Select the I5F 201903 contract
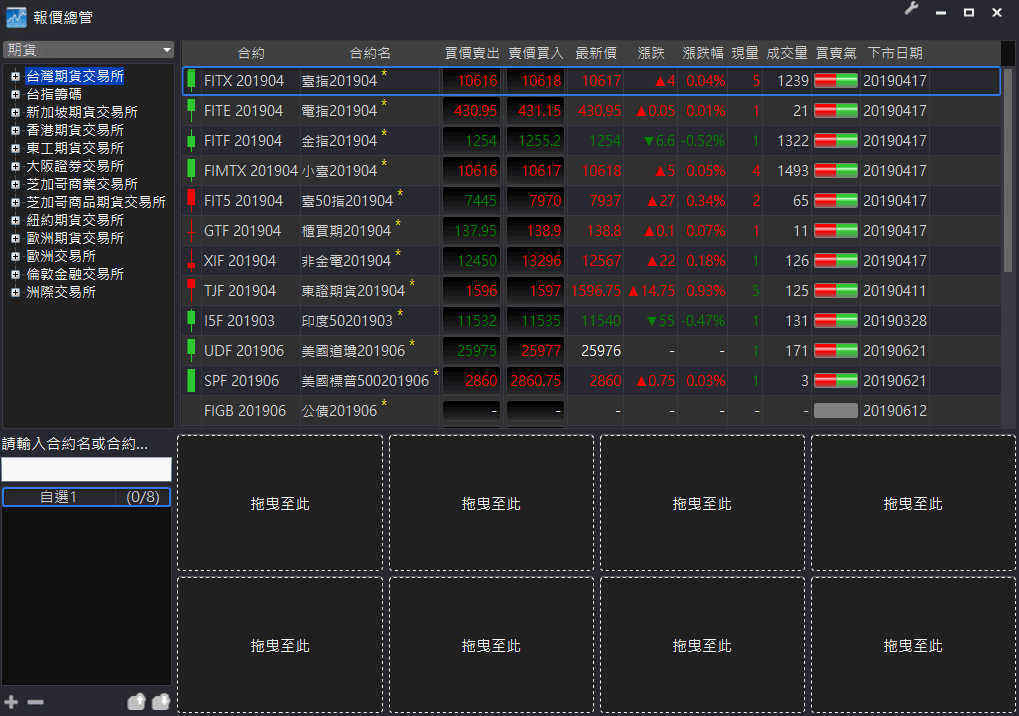The image size is (1019, 716). [x=239, y=320]
